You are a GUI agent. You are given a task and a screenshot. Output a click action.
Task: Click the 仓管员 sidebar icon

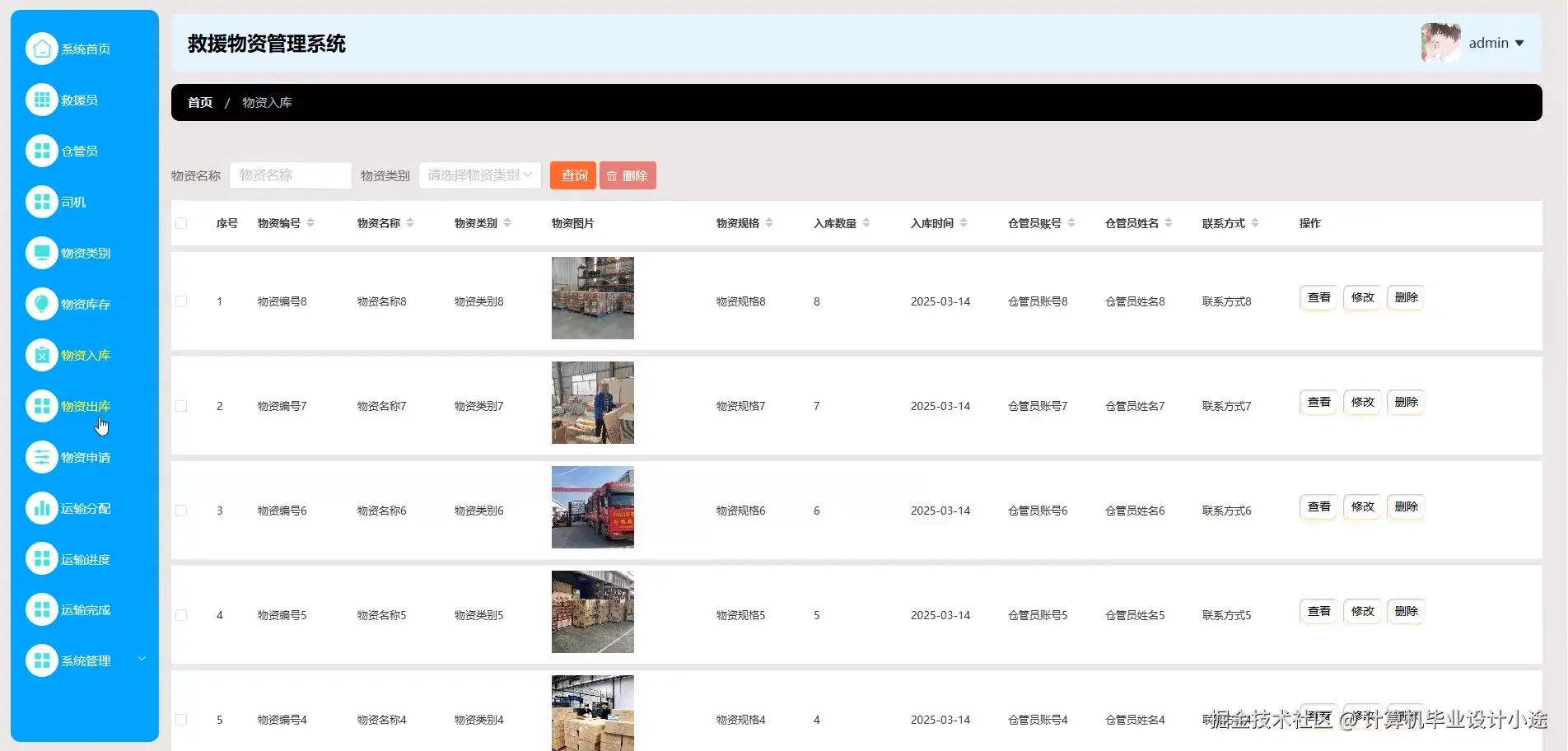(42, 151)
